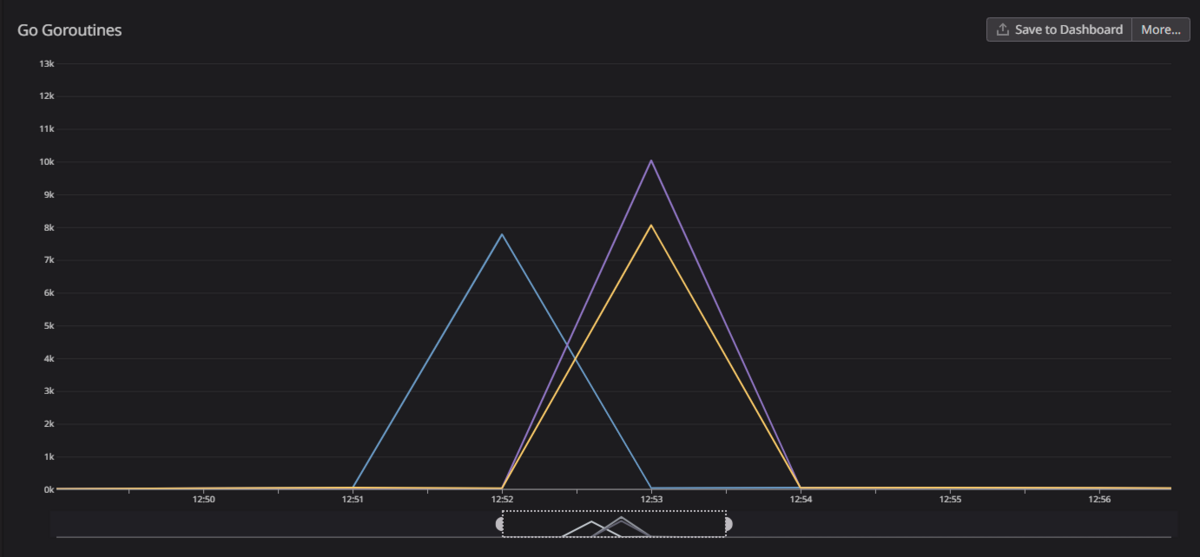Click the 4k y-axis label

[x=47, y=358]
